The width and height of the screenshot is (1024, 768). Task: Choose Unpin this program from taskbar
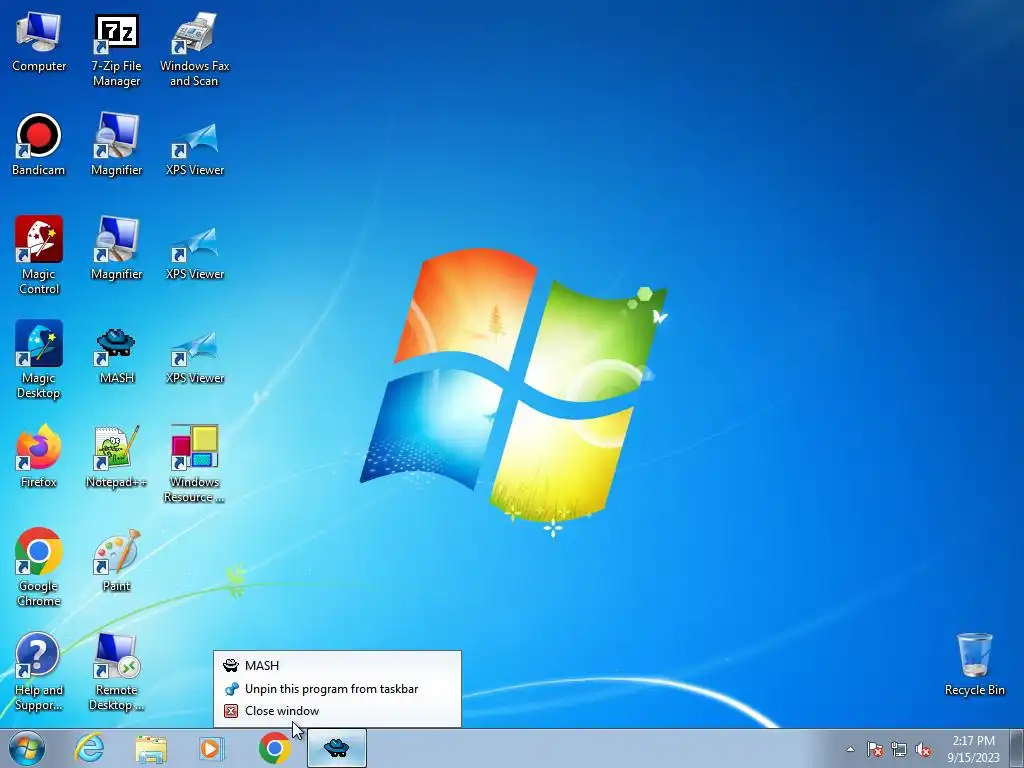pyautogui.click(x=337, y=688)
